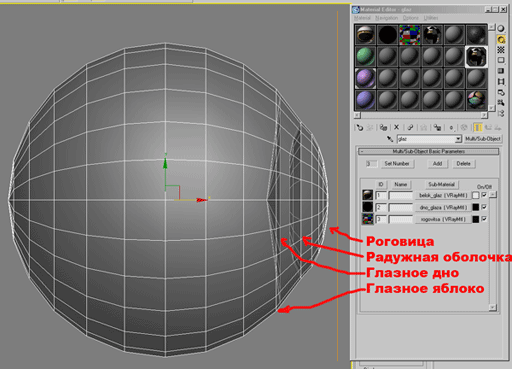Click the rogovitsa row checkered preview thumbnail
The height and width of the screenshot is (369, 512).
tap(368, 219)
